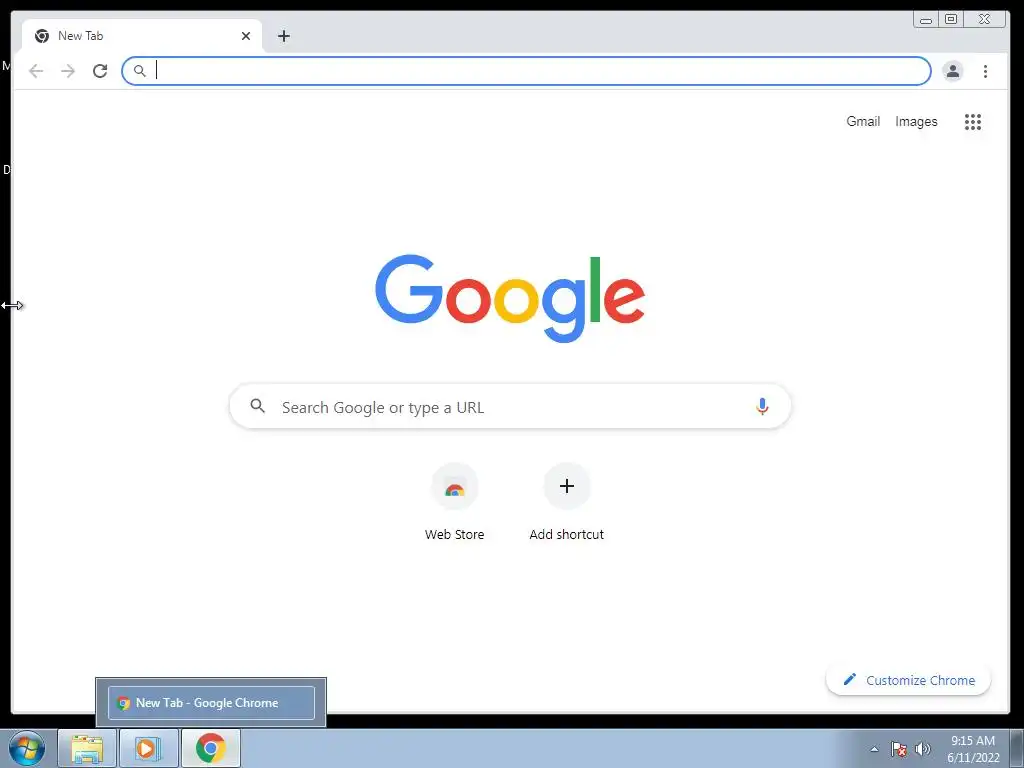
Task: Open the Action Center flag icon
Action: 899,749
